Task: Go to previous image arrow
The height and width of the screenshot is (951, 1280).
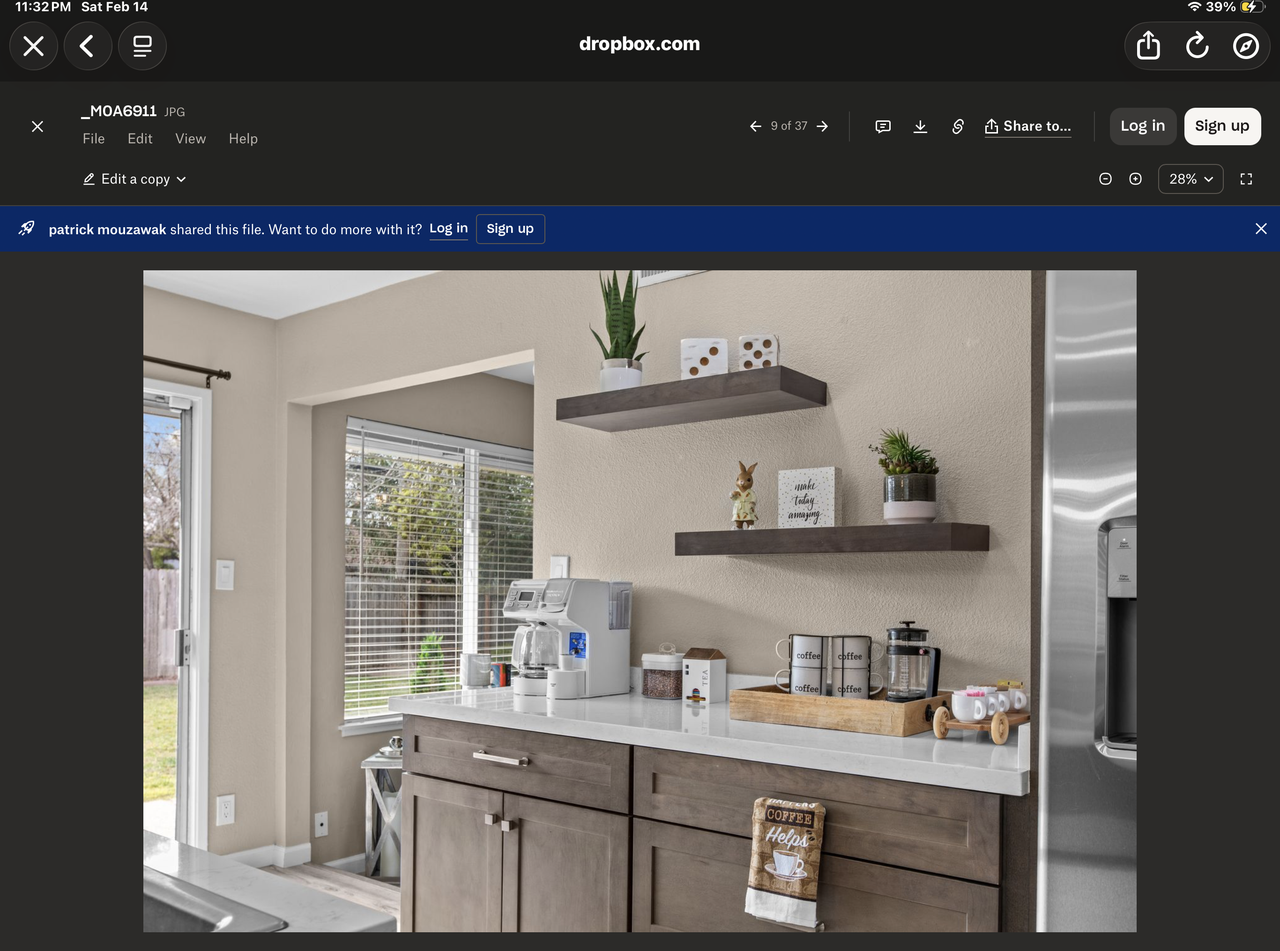Action: [x=756, y=126]
